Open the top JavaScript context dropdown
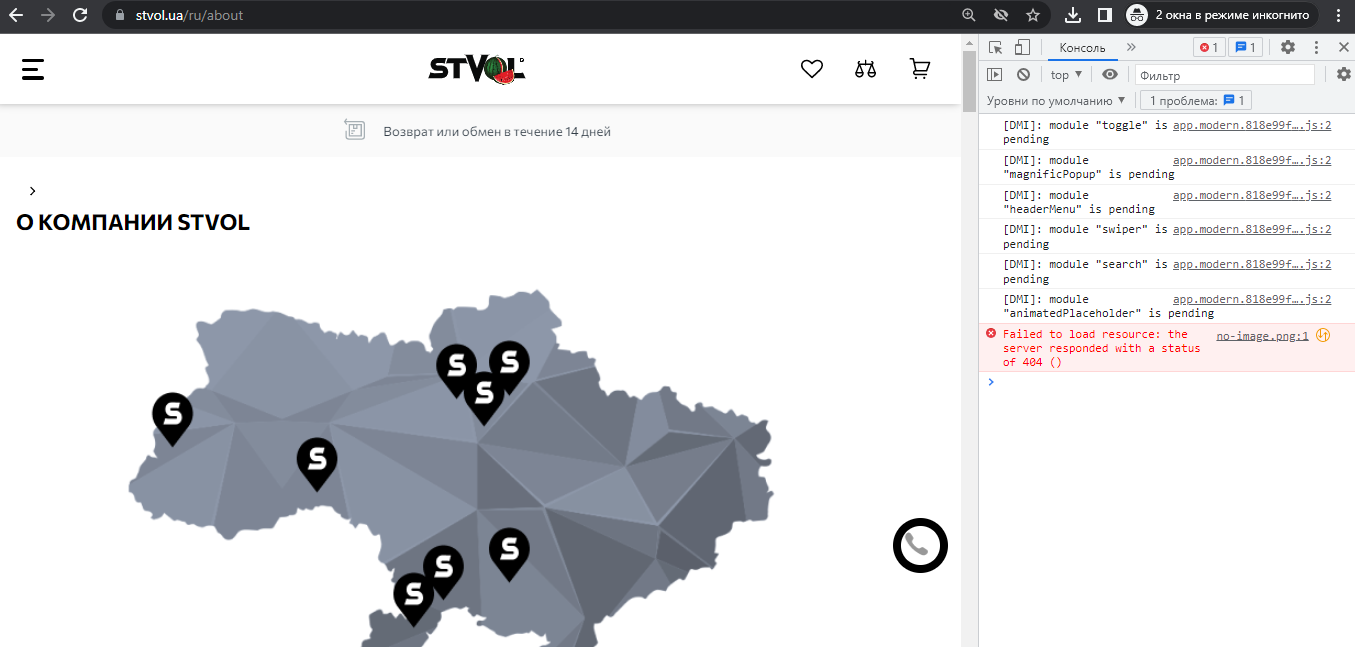The height and width of the screenshot is (647, 1355). click(1066, 75)
